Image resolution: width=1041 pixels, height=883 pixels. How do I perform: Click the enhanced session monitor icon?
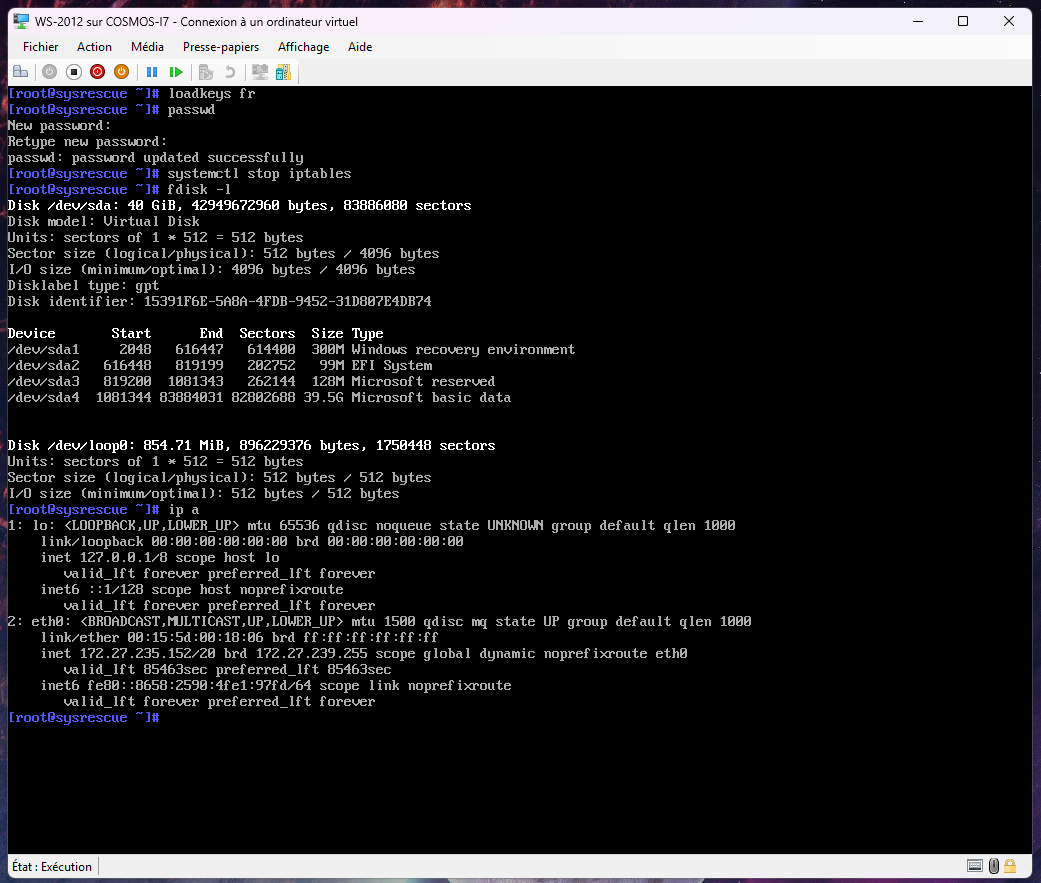point(260,72)
